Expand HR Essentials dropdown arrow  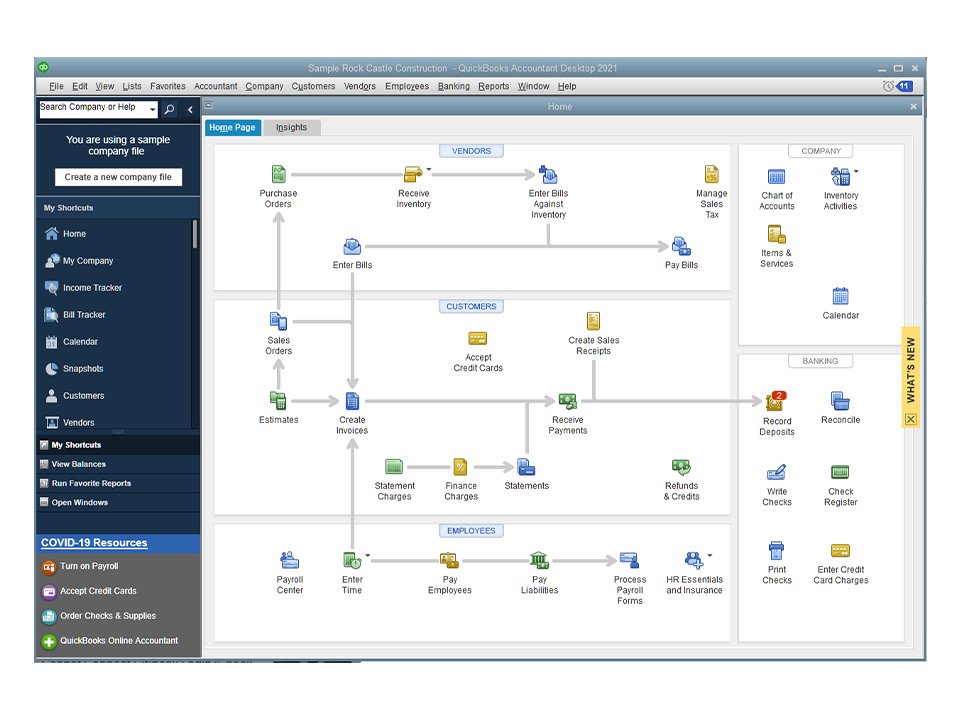(x=710, y=555)
